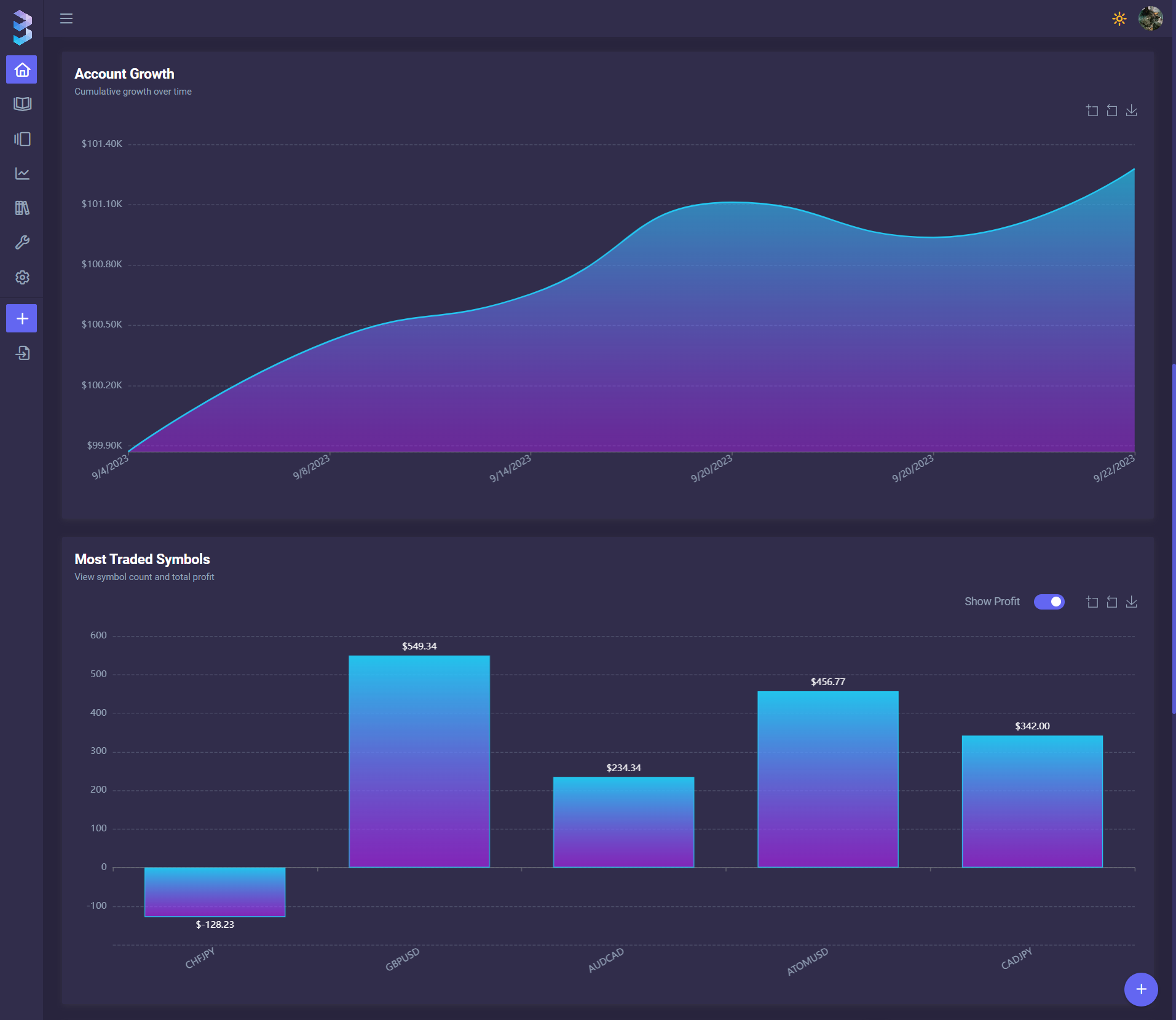Viewport: 1176px width, 1020px height.
Task: Download the Account Growth chart image
Action: pos(1131,111)
